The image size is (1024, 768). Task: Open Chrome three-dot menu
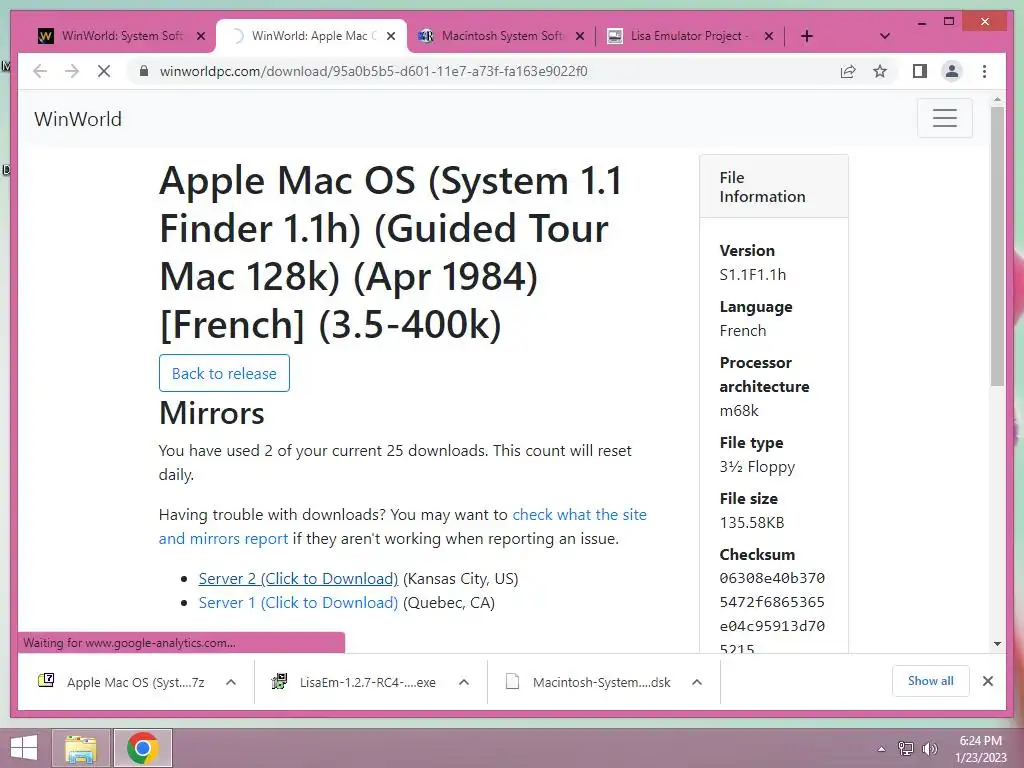pyautogui.click(x=984, y=71)
